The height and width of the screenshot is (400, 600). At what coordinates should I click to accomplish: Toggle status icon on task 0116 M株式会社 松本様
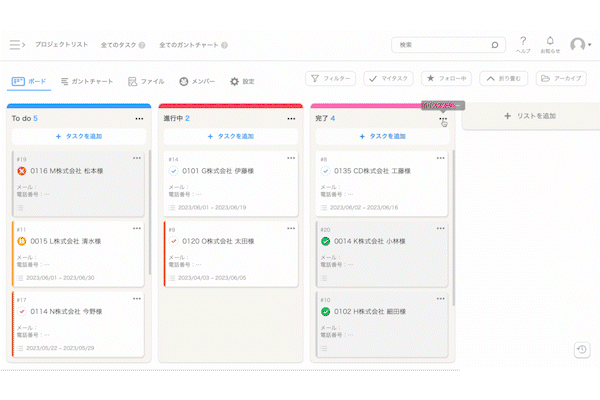(21, 171)
